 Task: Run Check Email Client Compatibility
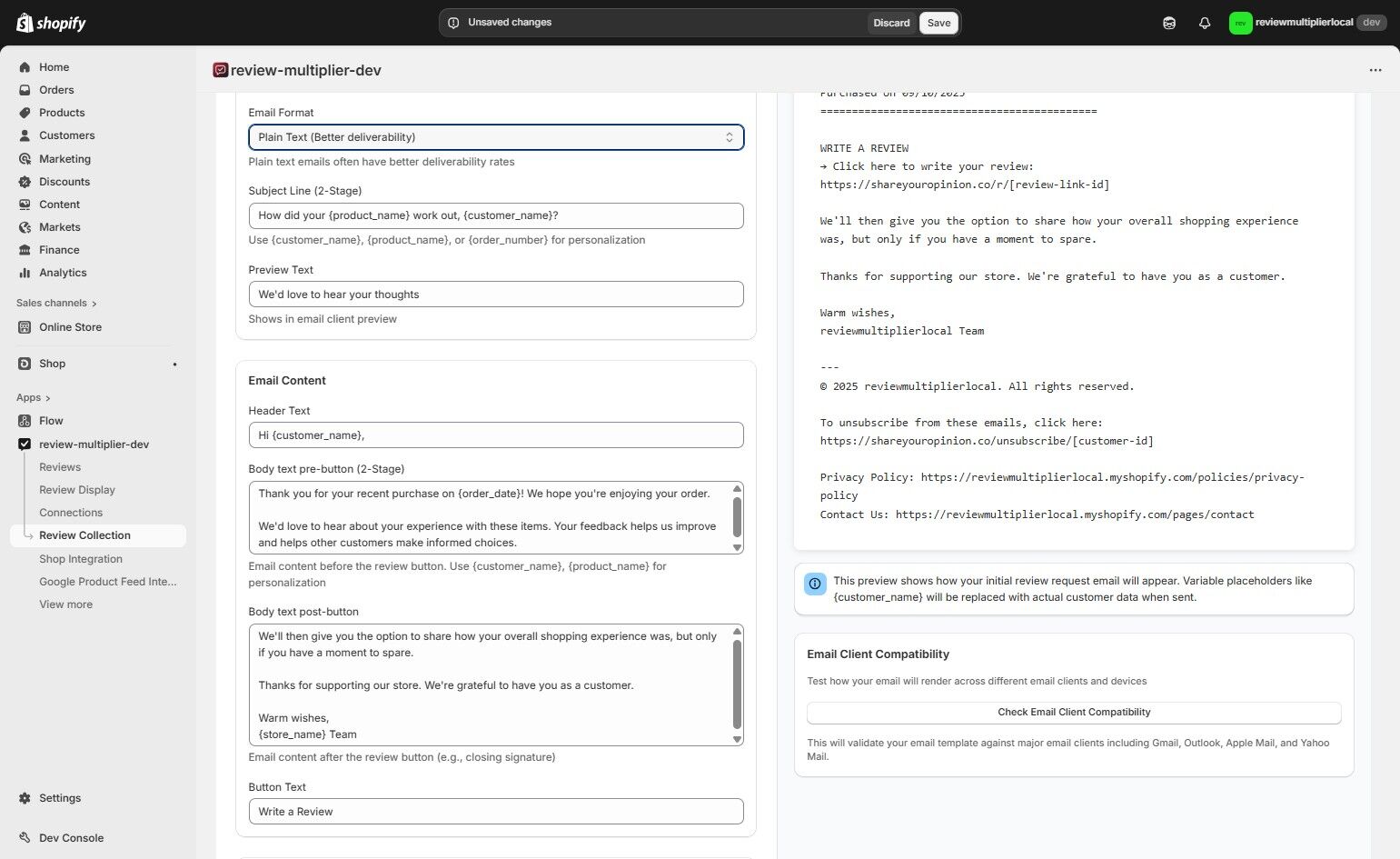(x=1074, y=712)
